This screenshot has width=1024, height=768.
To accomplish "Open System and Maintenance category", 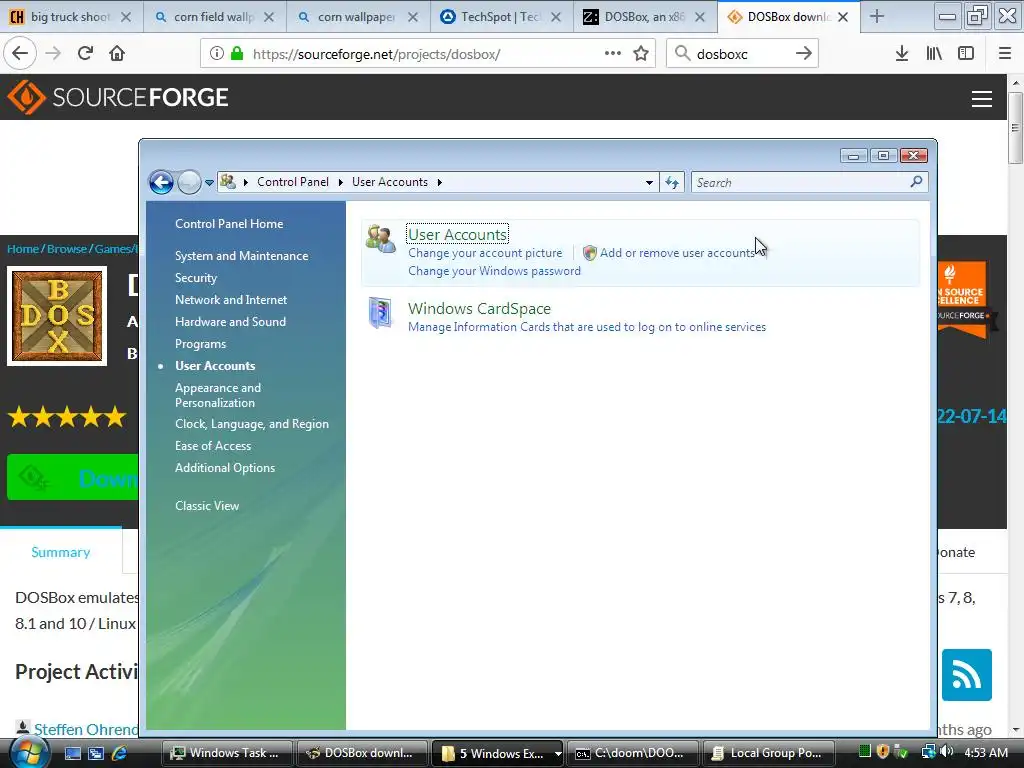I will [x=242, y=256].
